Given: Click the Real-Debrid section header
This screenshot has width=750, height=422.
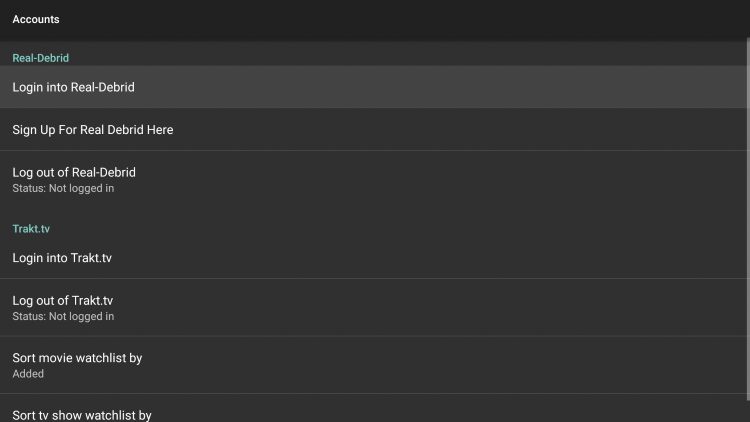Looking at the screenshot, I should point(41,58).
